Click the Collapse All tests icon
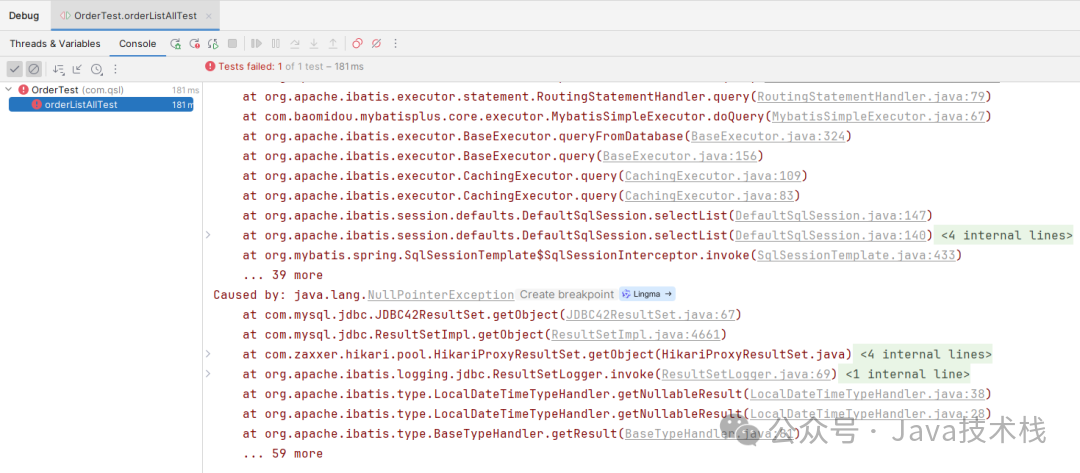 tap(77, 69)
